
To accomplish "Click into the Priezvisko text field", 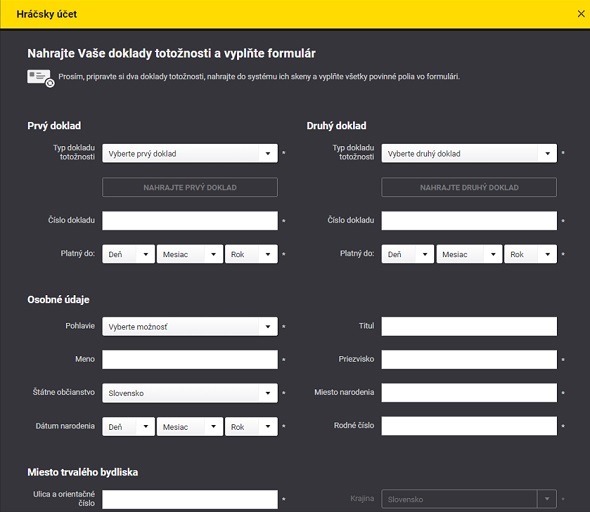I will pyautogui.click(x=469, y=360).
